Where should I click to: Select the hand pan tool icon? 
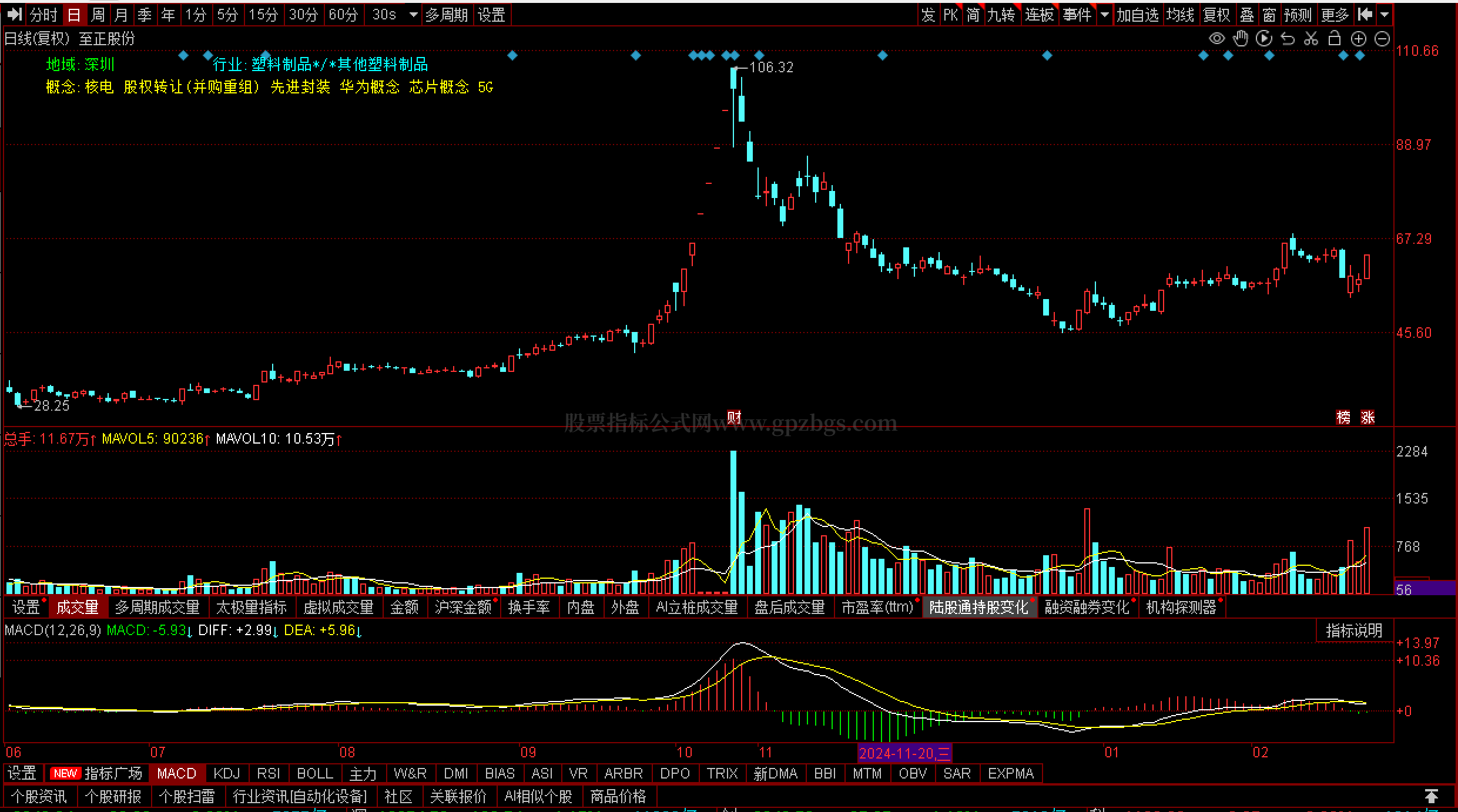[x=1241, y=39]
